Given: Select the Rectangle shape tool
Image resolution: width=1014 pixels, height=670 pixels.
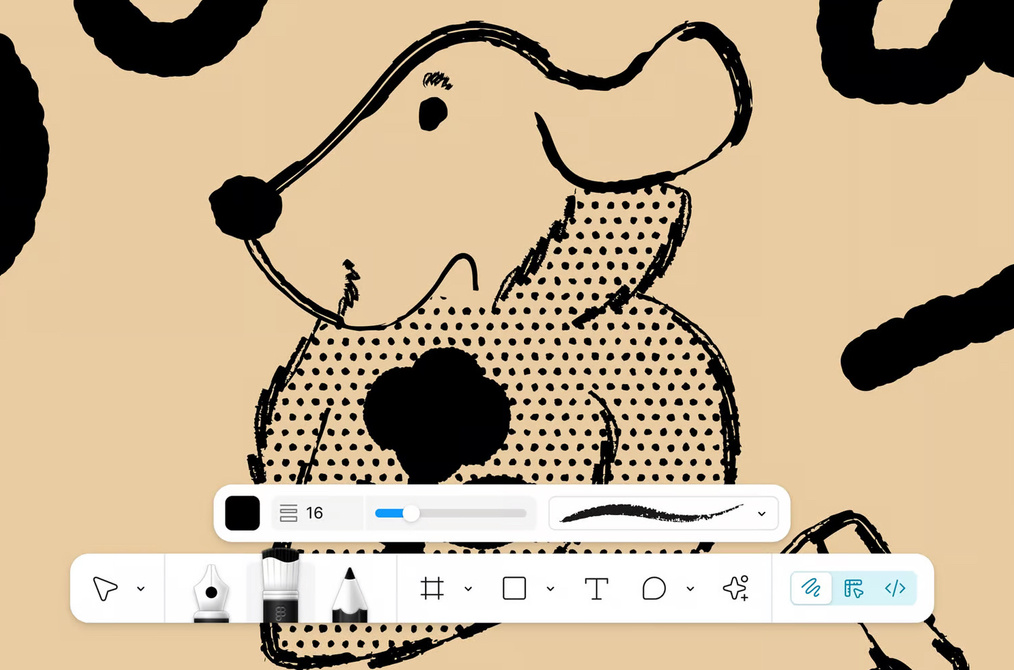Looking at the screenshot, I should 514,589.
